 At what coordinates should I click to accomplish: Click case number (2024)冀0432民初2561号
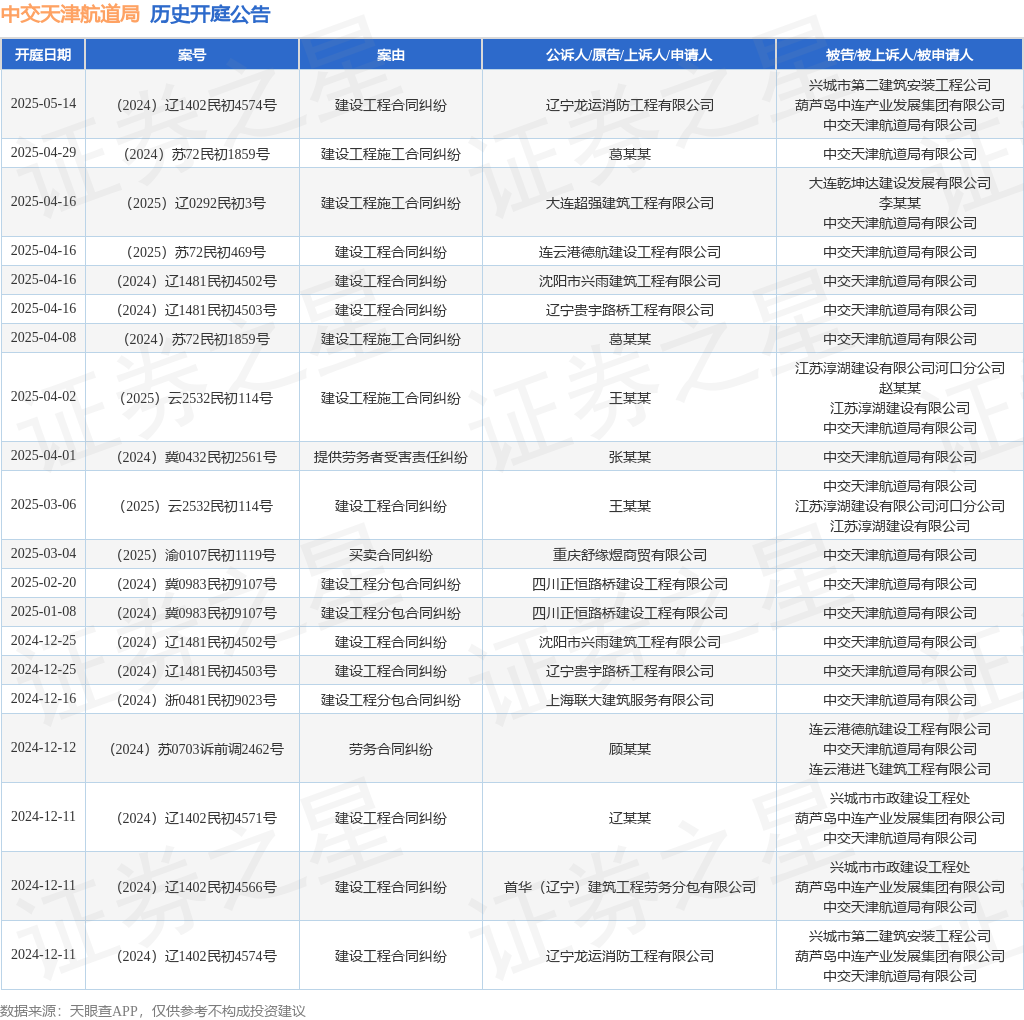(196, 457)
